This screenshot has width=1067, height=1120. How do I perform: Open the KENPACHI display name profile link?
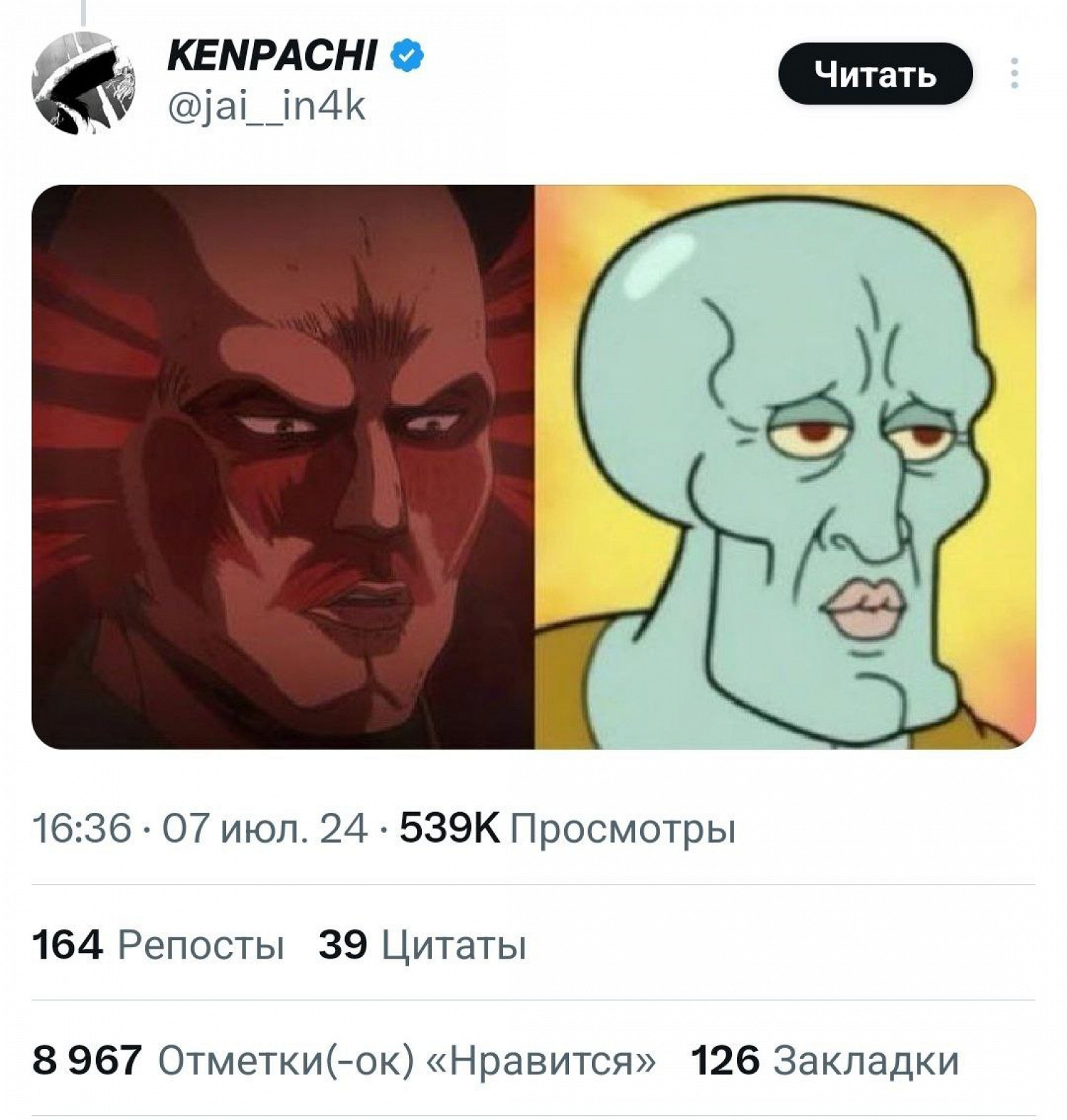tap(272, 56)
